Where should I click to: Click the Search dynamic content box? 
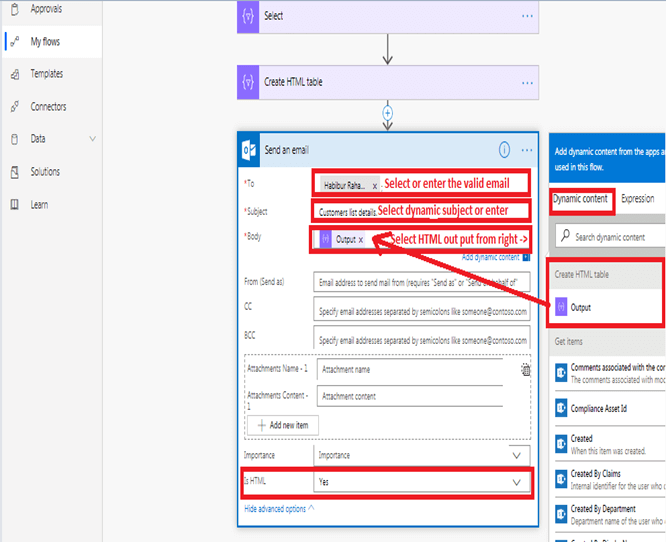click(x=610, y=236)
